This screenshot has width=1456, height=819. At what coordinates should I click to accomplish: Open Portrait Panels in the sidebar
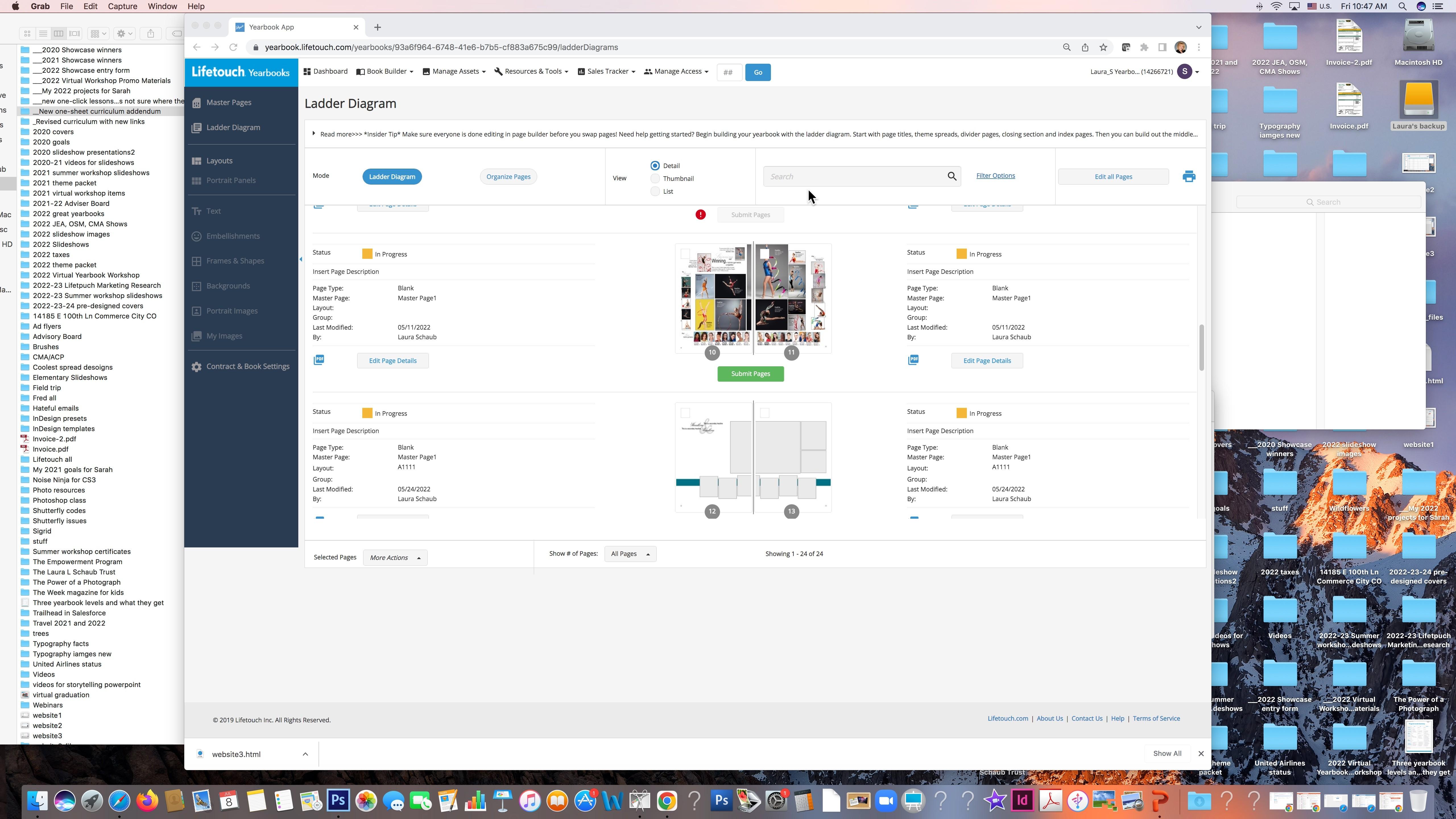pyautogui.click(x=231, y=180)
